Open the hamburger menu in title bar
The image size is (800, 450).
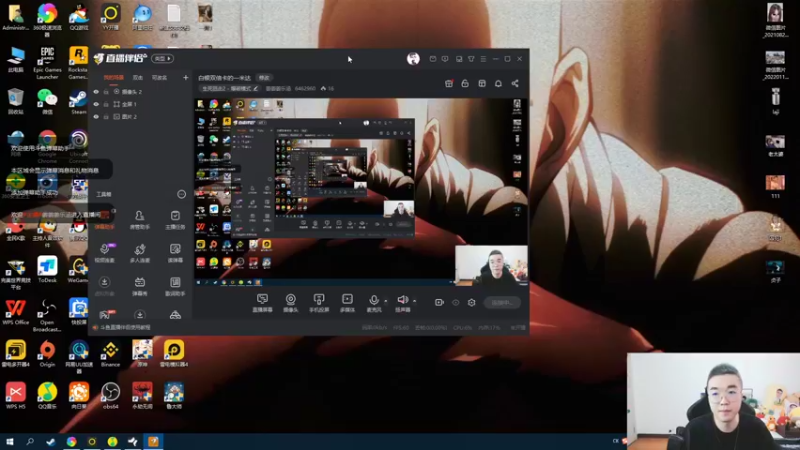(x=483, y=59)
